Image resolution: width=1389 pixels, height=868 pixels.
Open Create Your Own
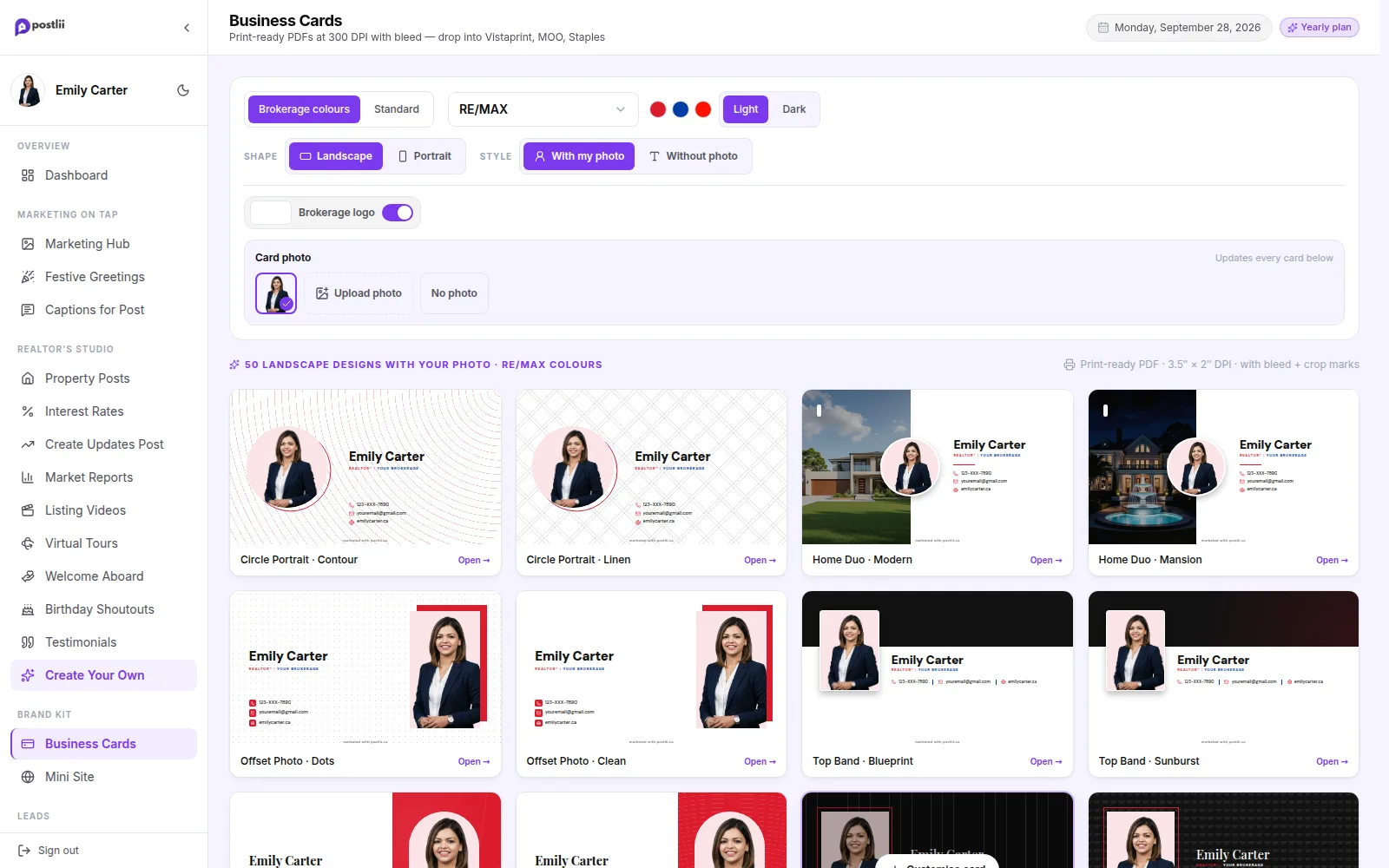pyautogui.click(x=103, y=675)
